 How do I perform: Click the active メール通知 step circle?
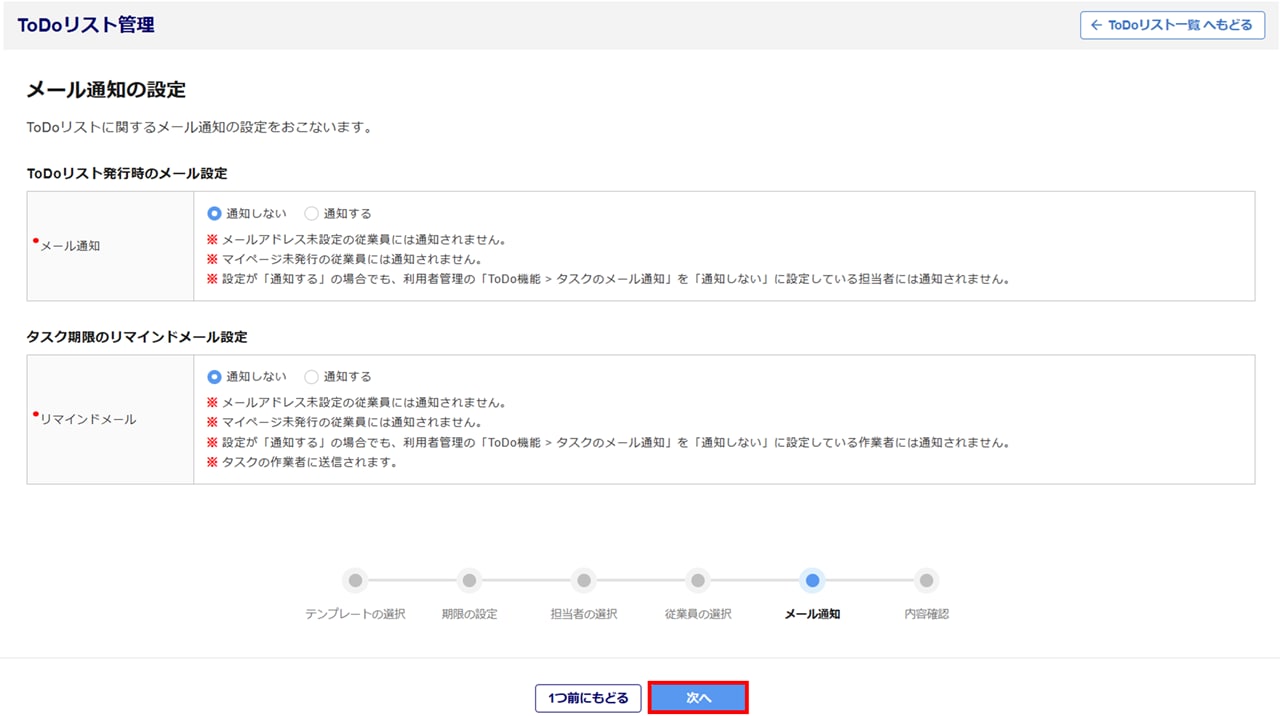(x=812, y=580)
